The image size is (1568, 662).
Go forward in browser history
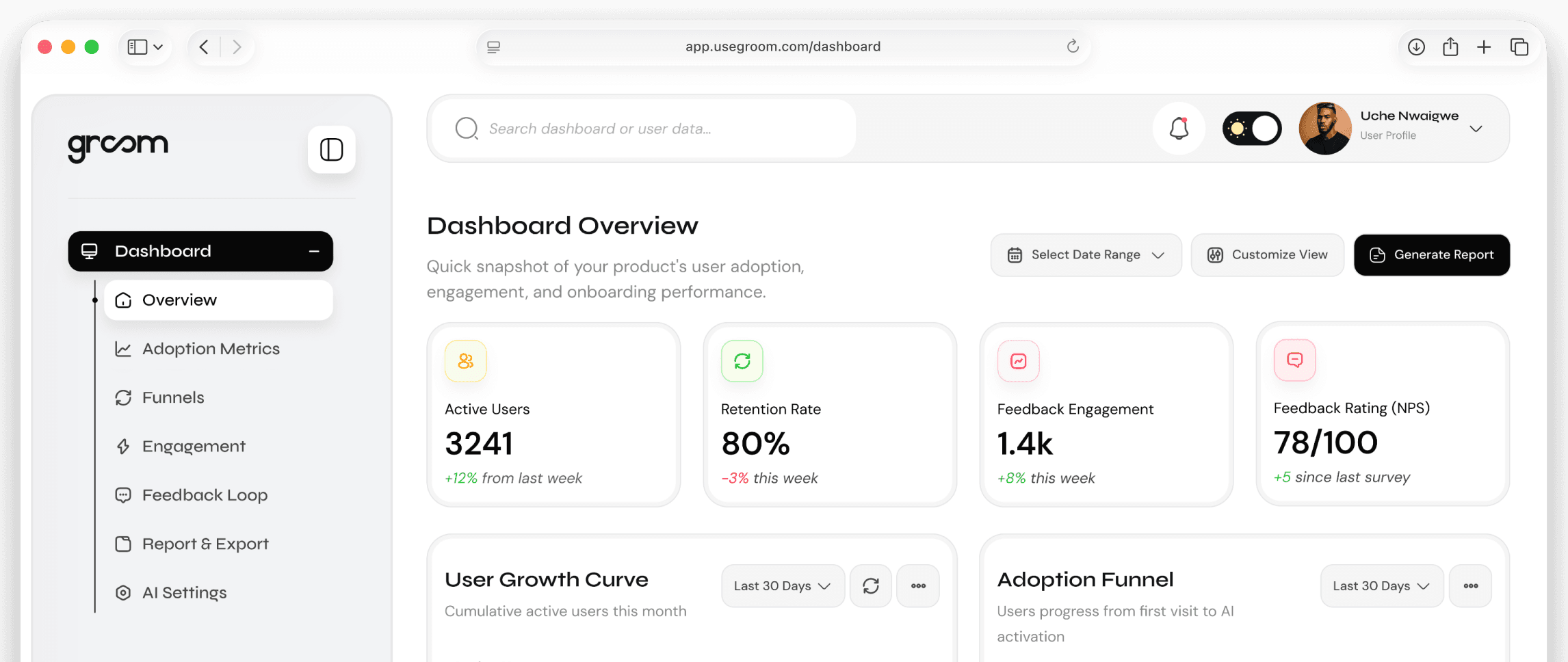tap(237, 47)
